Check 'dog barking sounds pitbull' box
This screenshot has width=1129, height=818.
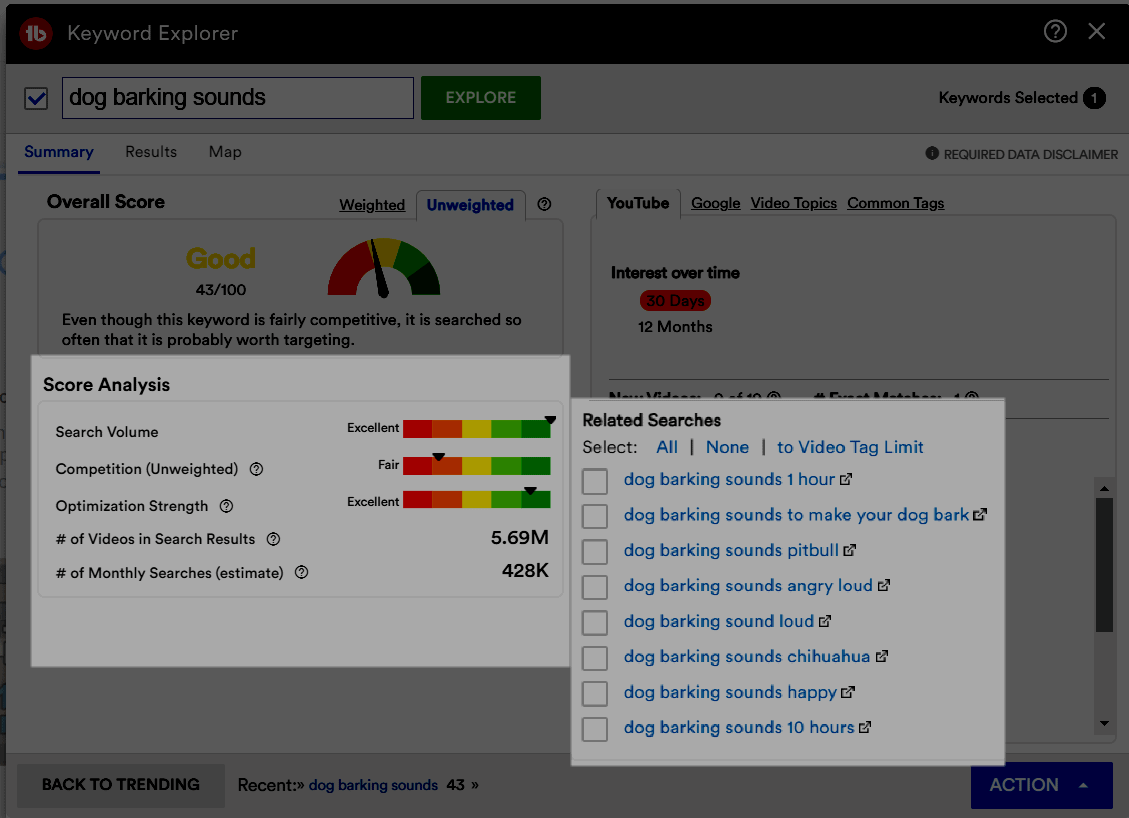tap(595, 552)
